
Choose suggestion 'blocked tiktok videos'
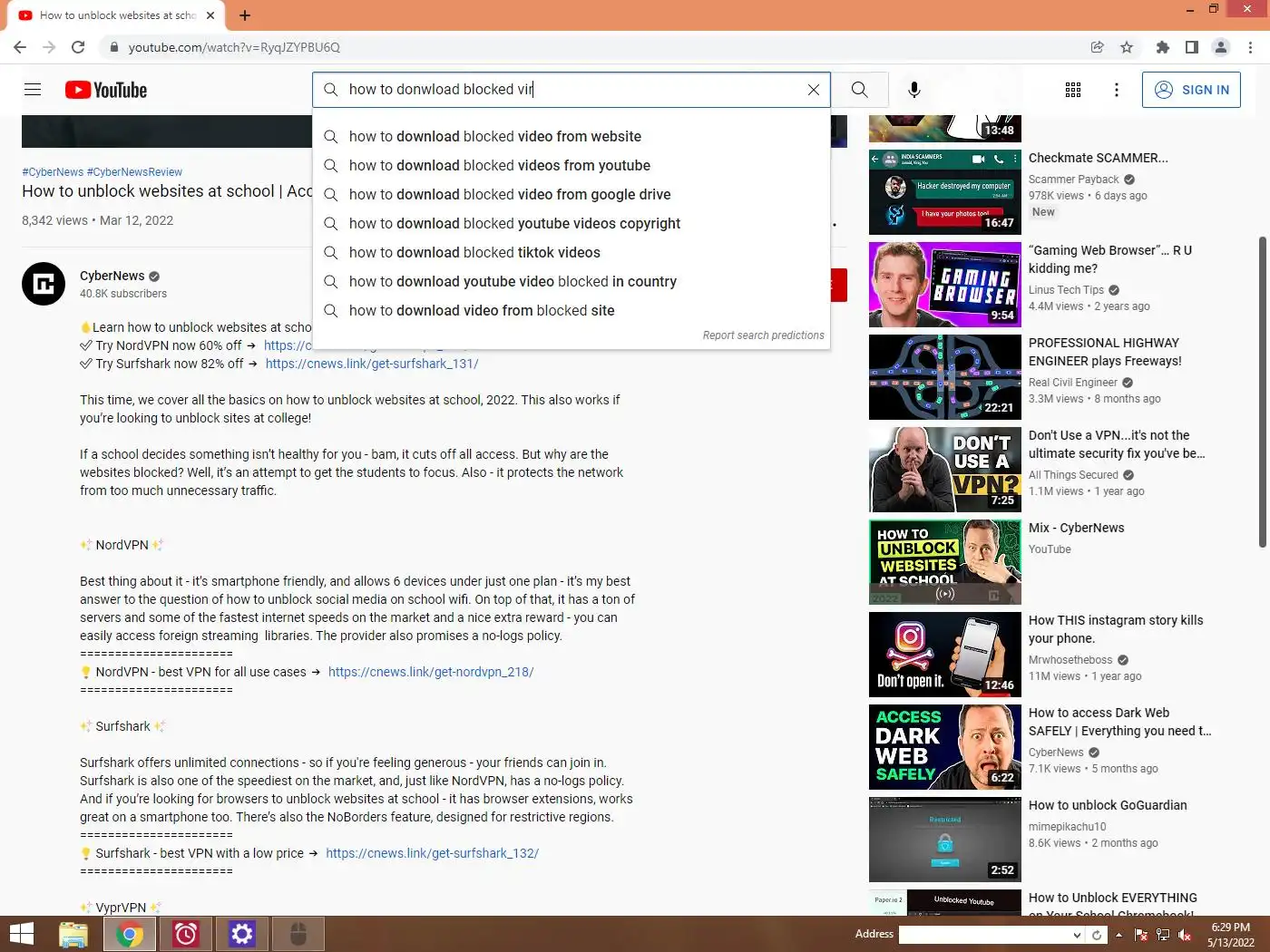pyautogui.click(x=571, y=252)
